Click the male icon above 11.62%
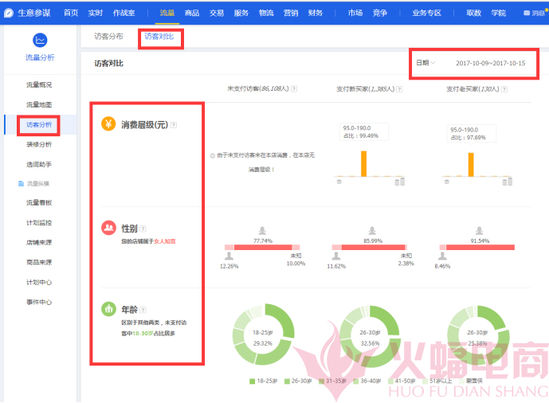Screen dimensions: 549x403 tap(336, 256)
